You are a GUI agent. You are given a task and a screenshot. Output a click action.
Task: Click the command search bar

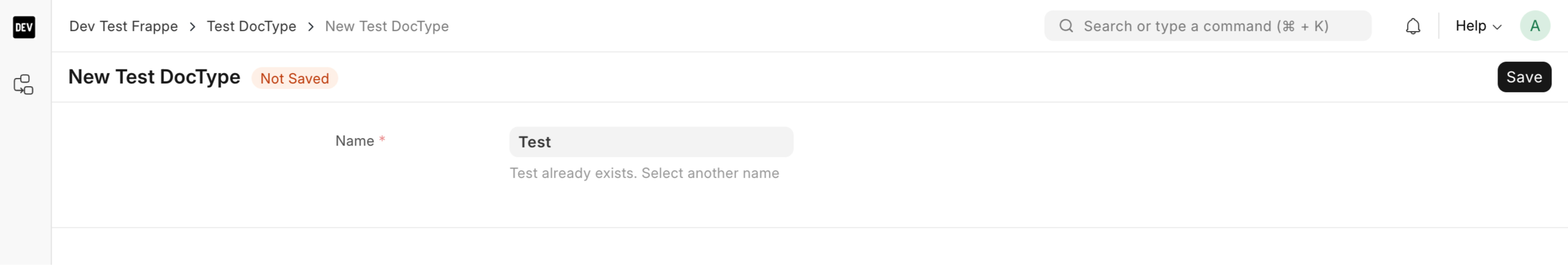[1208, 26]
